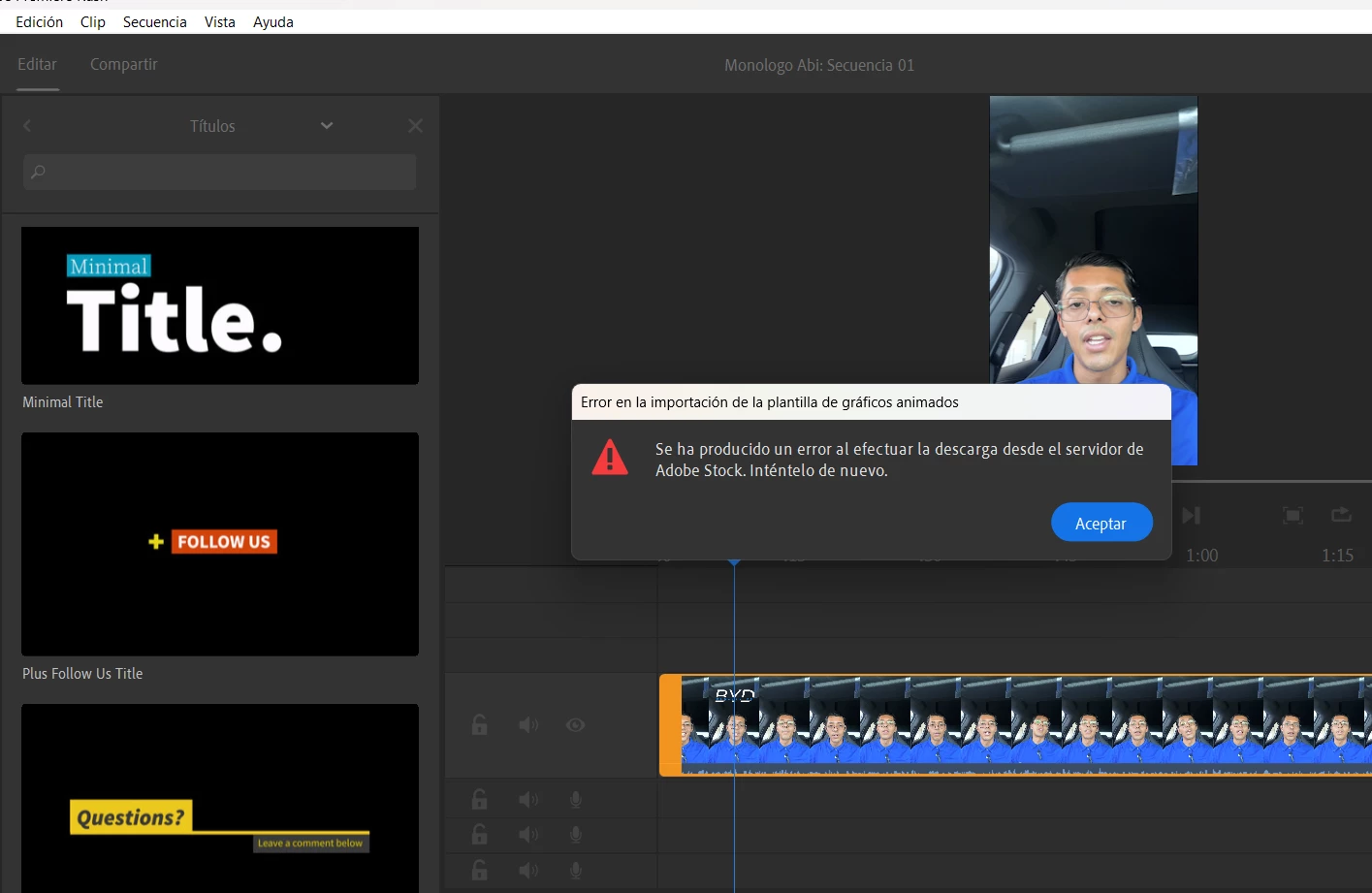
Task: Toggle lock on the video track
Action: 480,724
